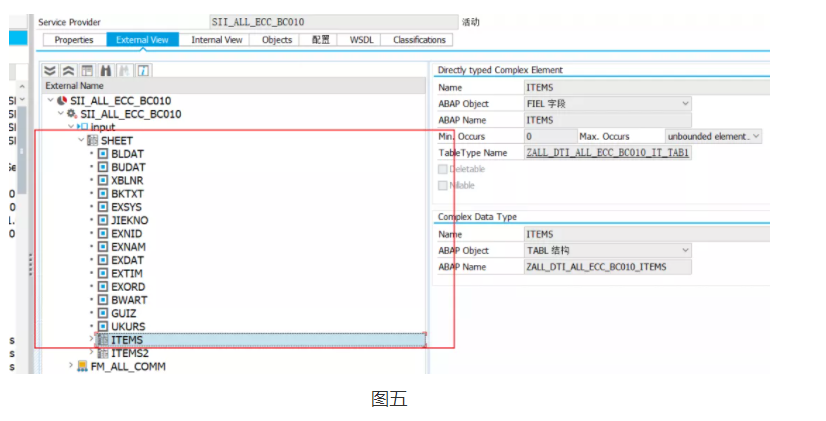
Task: Click the field icon beside BUDAT
Action: [103, 167]
